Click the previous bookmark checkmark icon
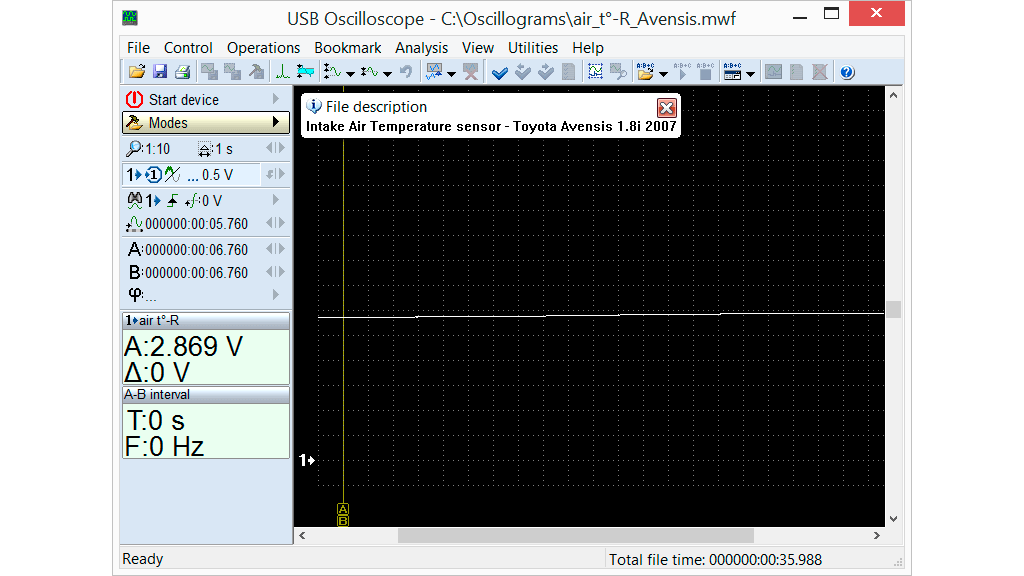Image resolution: width=1024 pixels, height=576 pixels. 522,72
